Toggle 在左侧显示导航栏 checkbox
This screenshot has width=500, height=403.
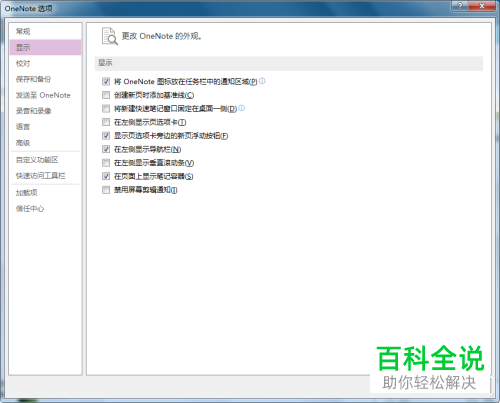click(106, 149)
